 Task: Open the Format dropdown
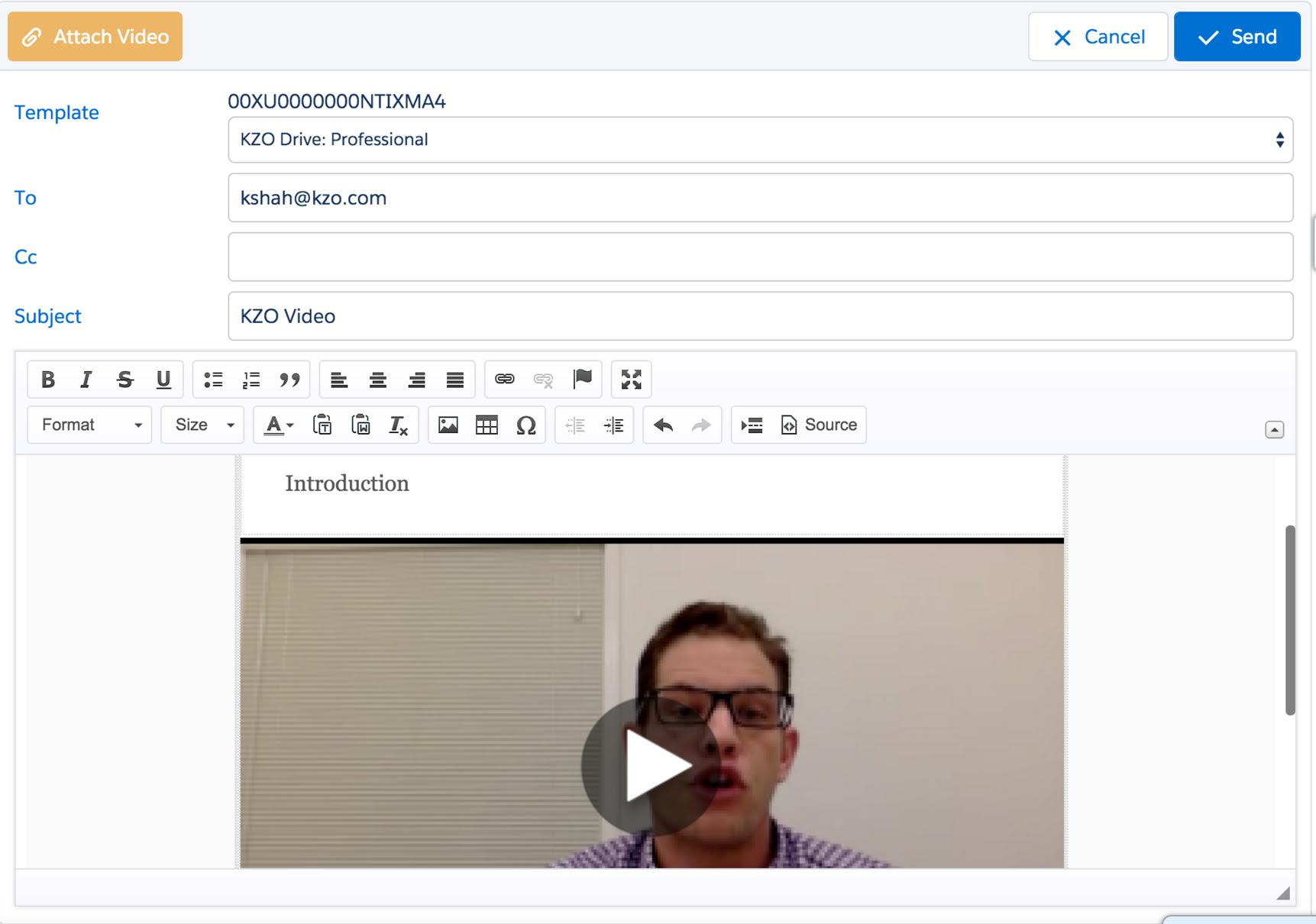click(89, 425)
